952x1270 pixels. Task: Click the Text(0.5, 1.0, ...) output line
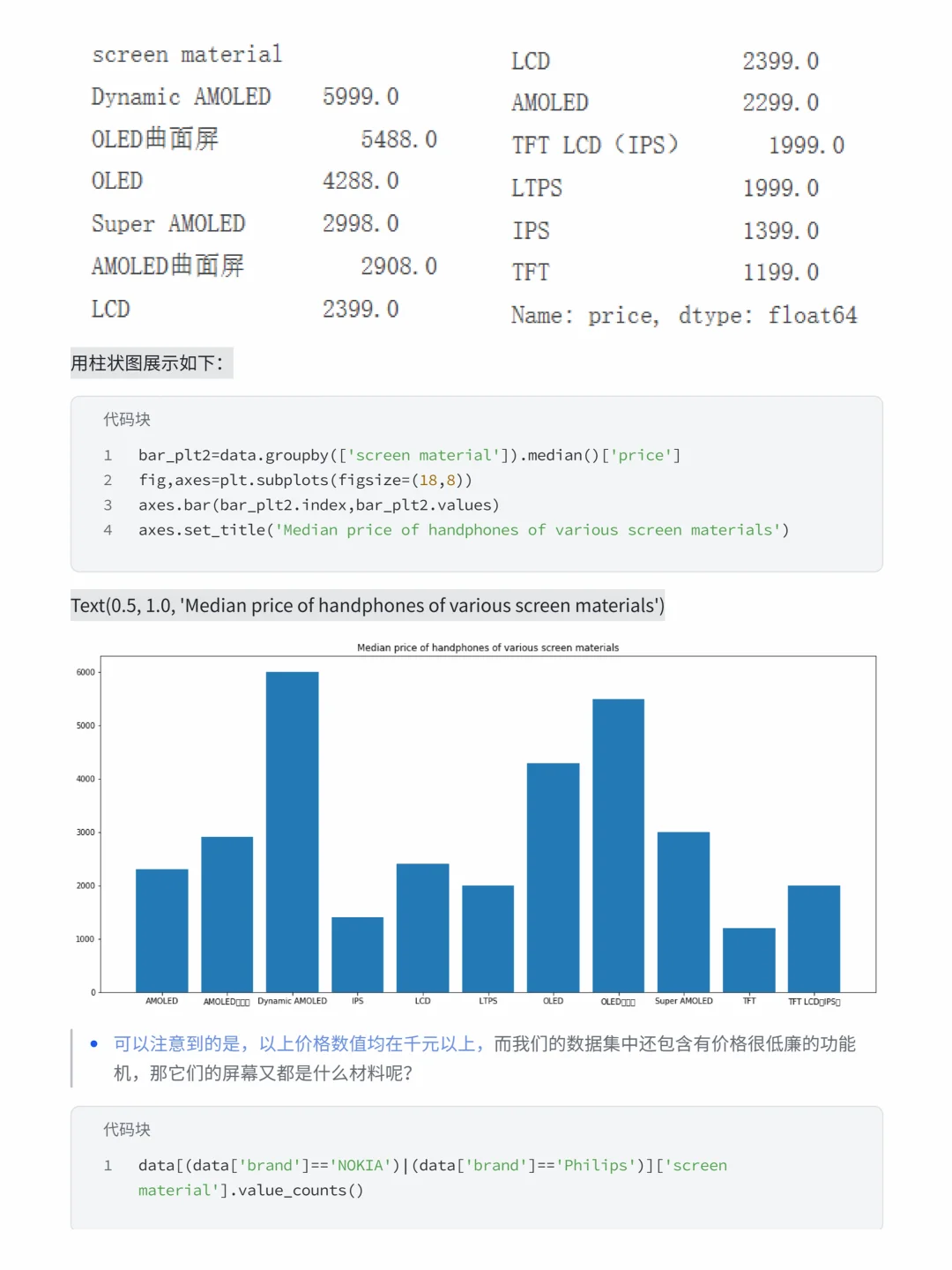pyautogui.click(x=368, y=606)
